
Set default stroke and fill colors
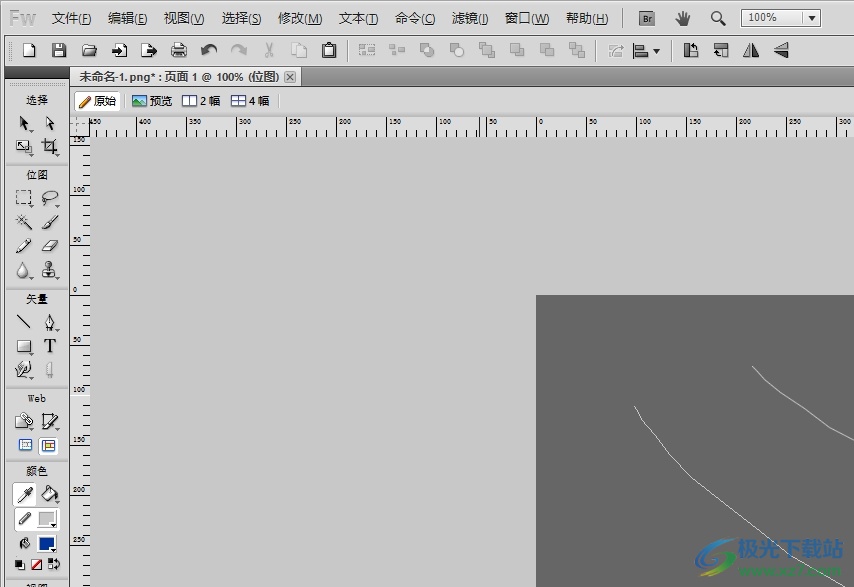point(20,564)
